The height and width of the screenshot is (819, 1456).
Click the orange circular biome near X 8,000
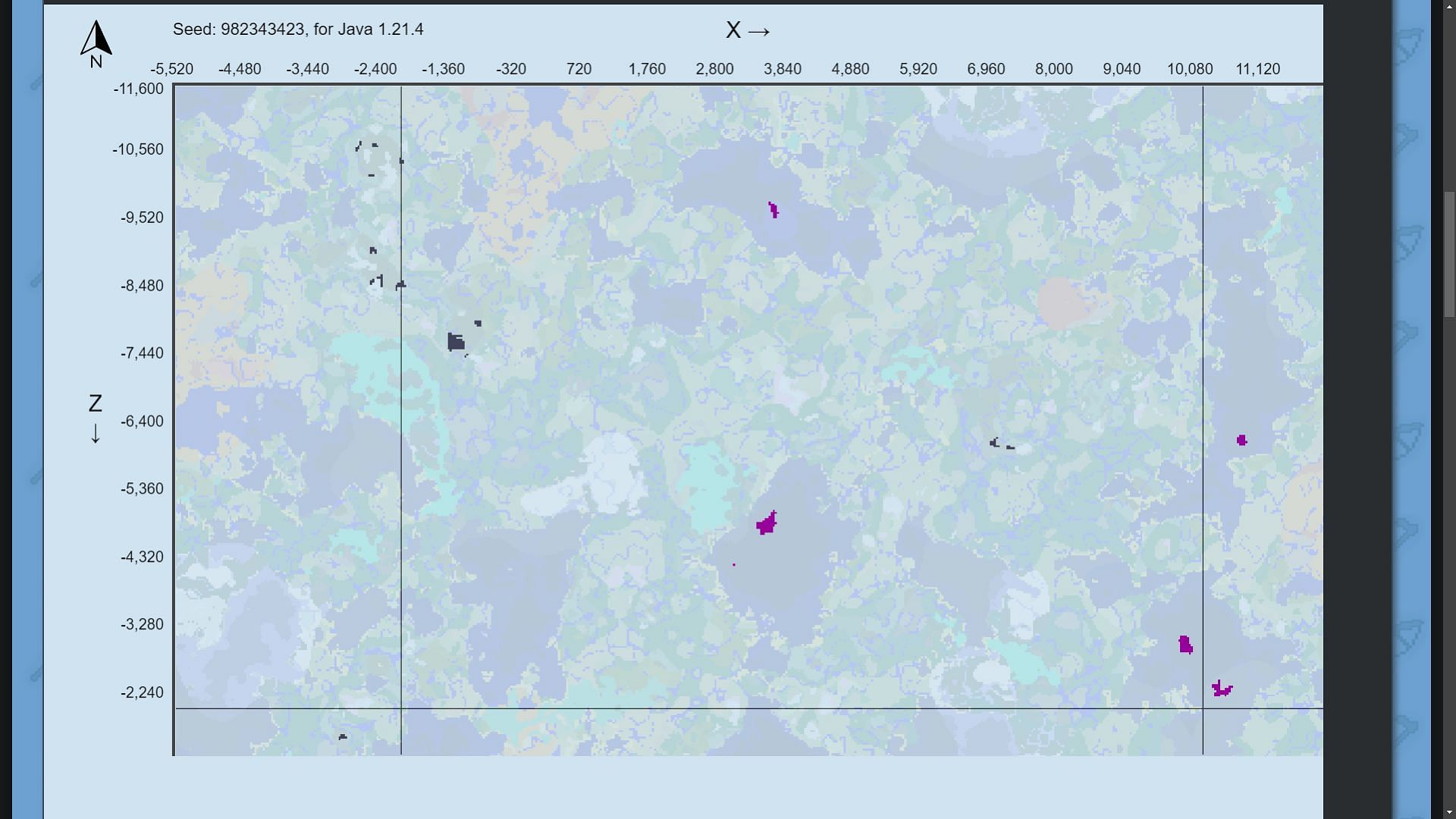[x=1060, y=302]
